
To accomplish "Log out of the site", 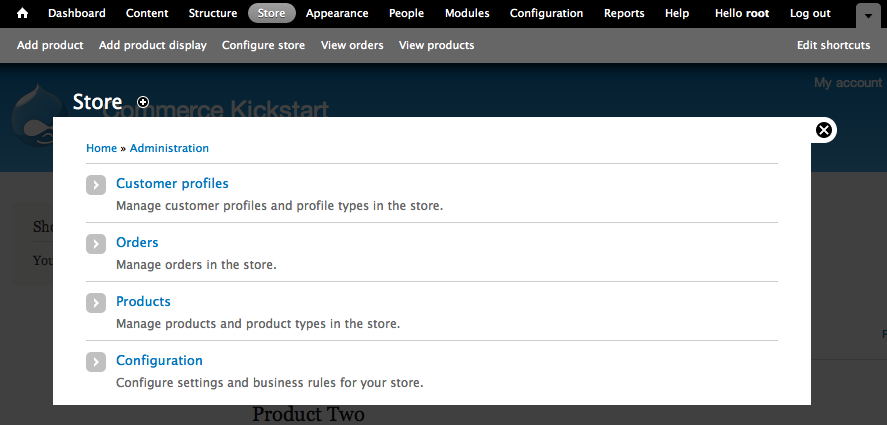I will [x=810, y=13].
